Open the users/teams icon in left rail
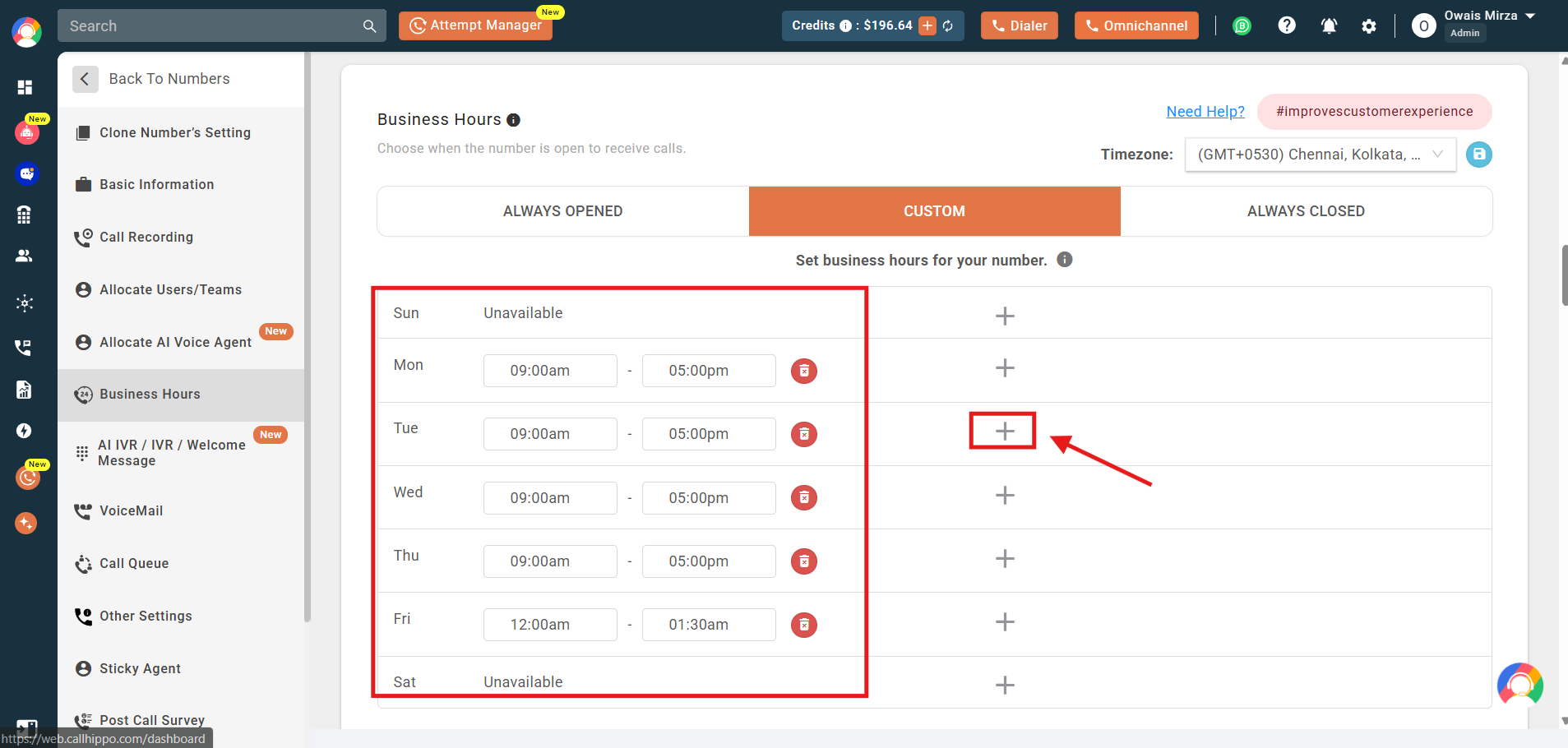The width and height of the screenshot is (1568, 748). pyautogui.click(x=25, y=256)
